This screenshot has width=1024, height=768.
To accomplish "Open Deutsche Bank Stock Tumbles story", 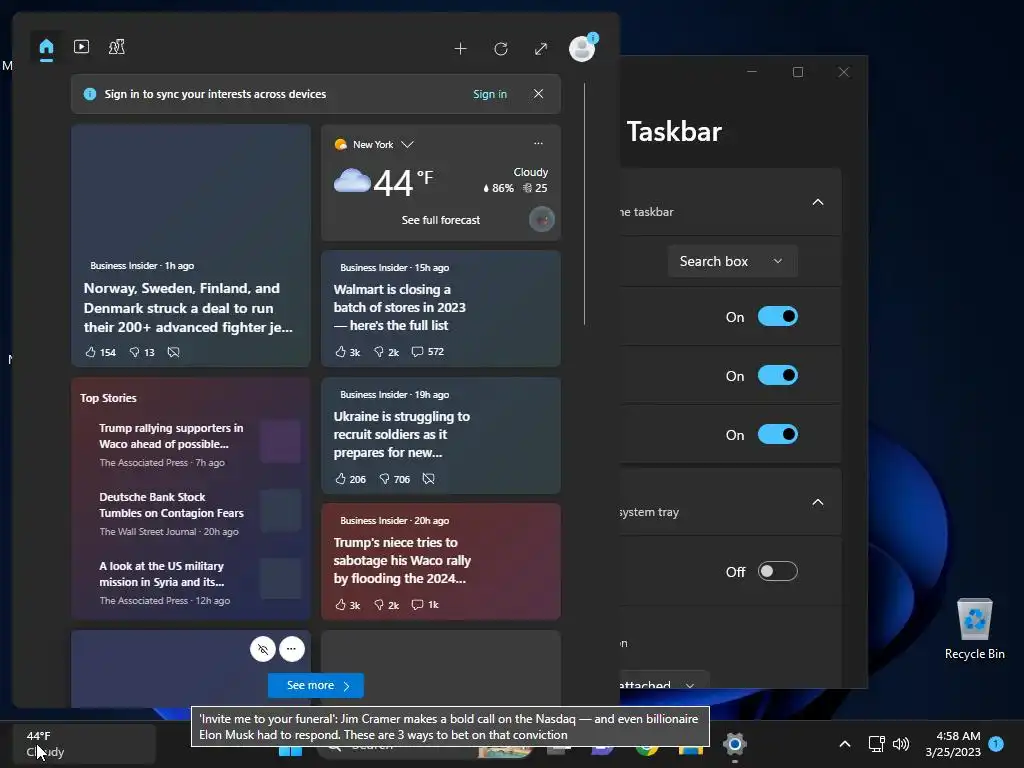I will point(171,505).
